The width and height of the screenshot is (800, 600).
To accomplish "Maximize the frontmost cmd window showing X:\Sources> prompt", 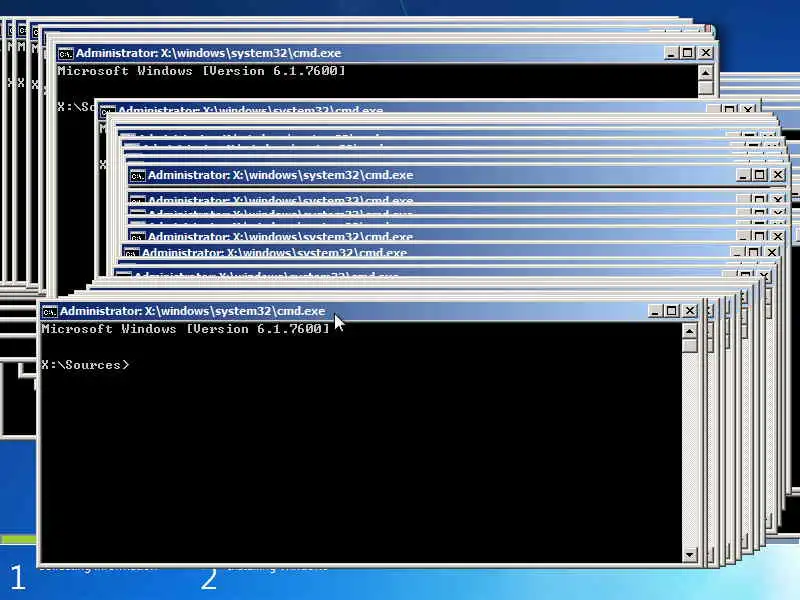I will point(672,311).
